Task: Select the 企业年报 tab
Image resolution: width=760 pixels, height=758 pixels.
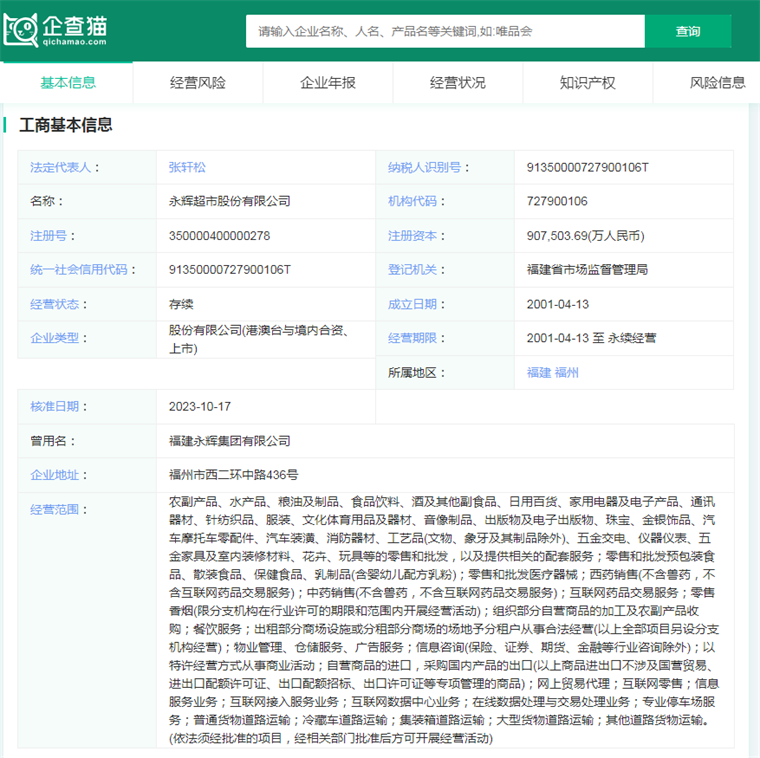Action: (x=327, y=83)
